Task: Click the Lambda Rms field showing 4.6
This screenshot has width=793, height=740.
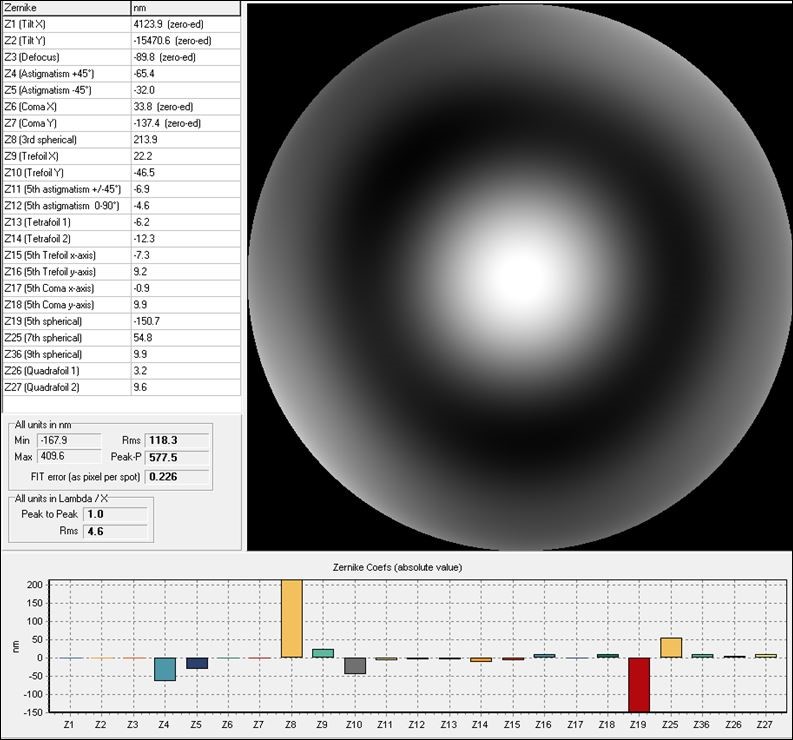Action: click(x=115, y=532)
